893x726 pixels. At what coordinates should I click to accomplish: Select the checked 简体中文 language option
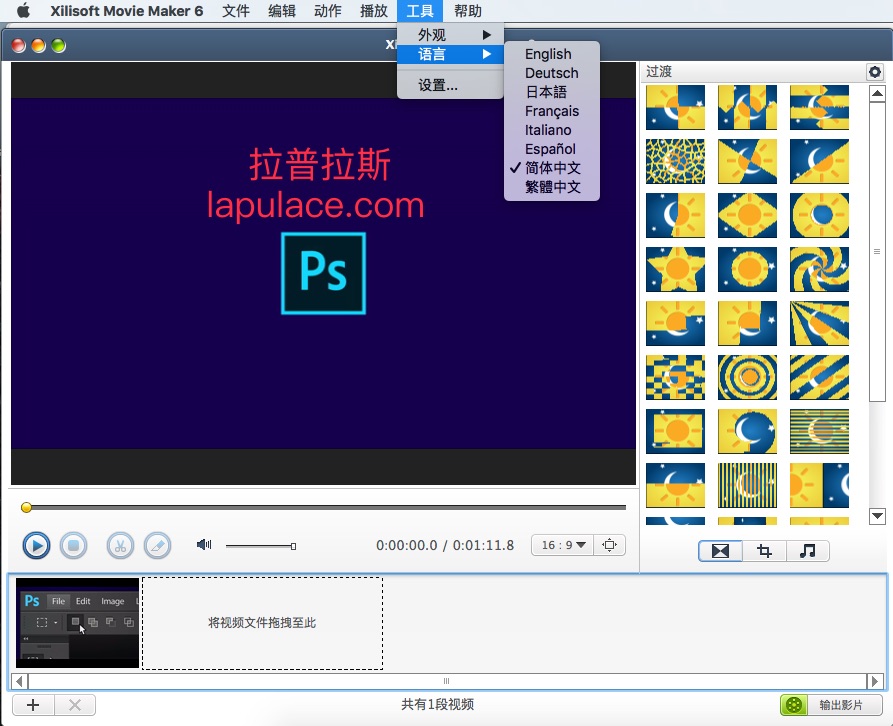click(552, 168)
